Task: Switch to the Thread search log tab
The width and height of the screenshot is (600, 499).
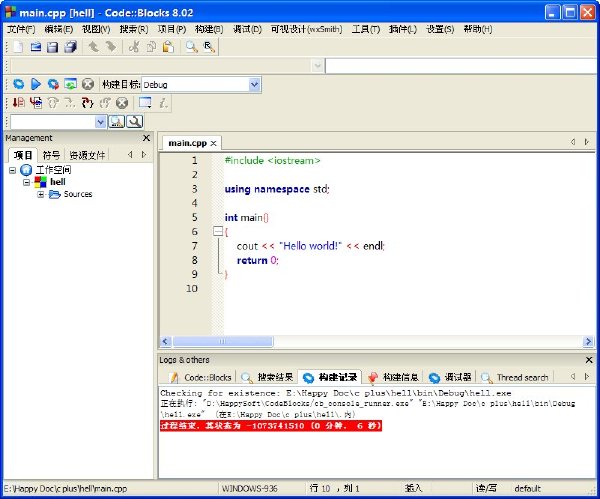Action: pyautogui.click(x=515, y=377)
